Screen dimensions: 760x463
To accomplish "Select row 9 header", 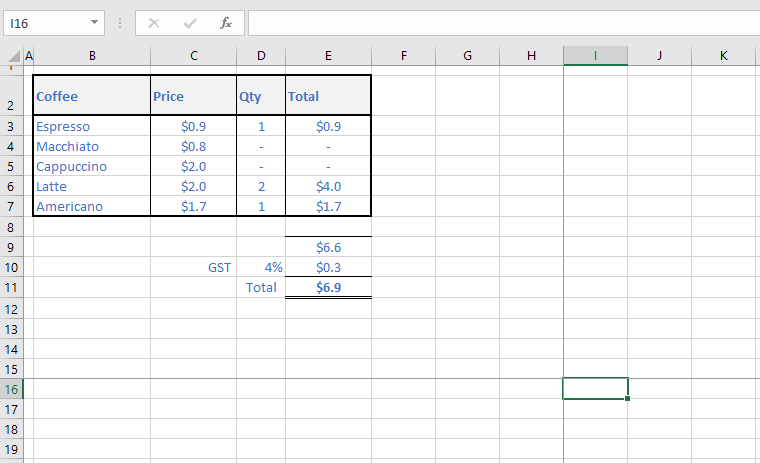I will point(11,247).
